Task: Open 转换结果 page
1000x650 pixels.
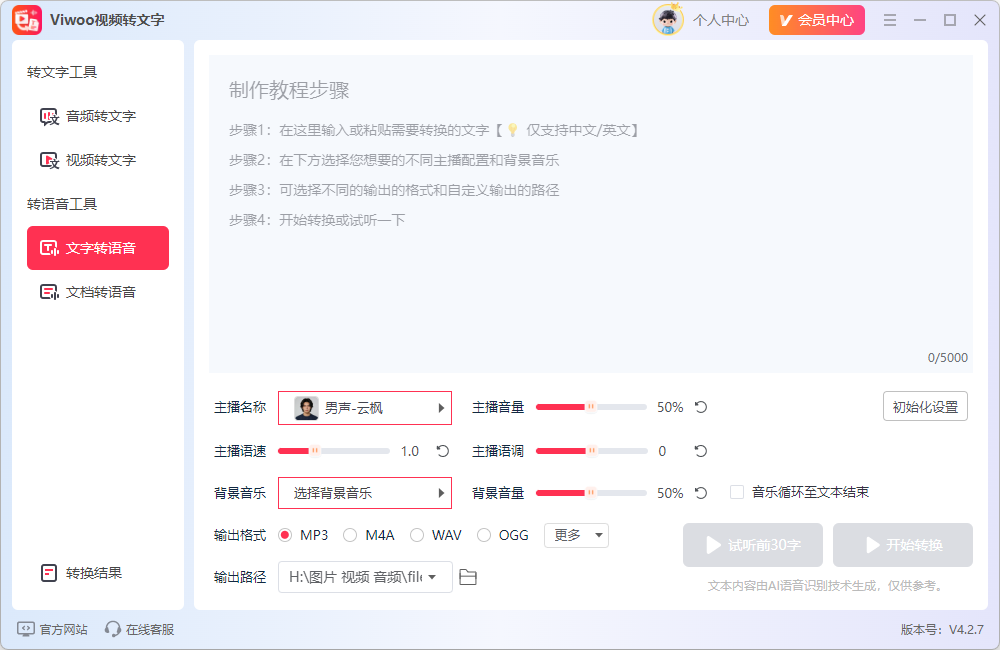Action: 98,573
